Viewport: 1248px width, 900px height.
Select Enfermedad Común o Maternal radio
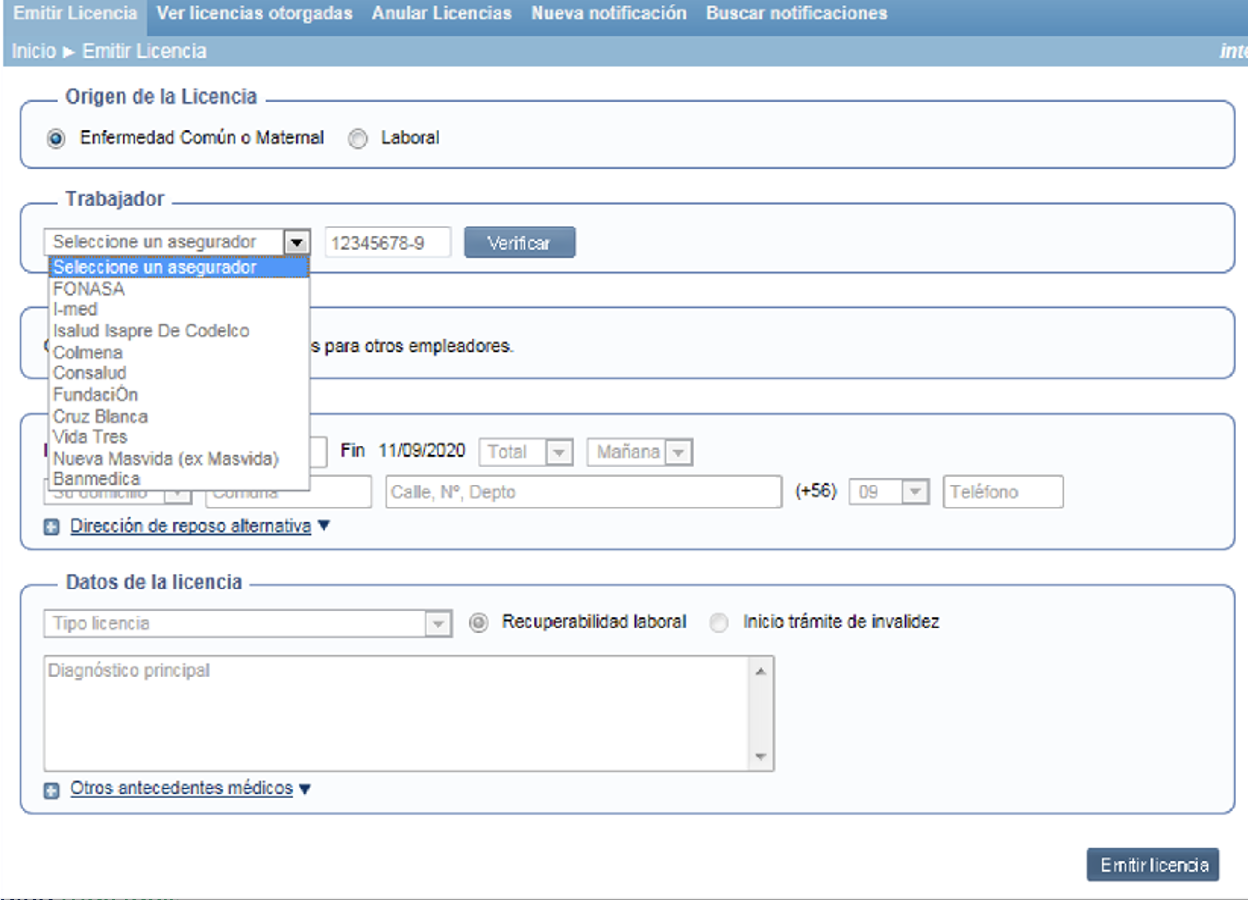[x=56, y=139]
